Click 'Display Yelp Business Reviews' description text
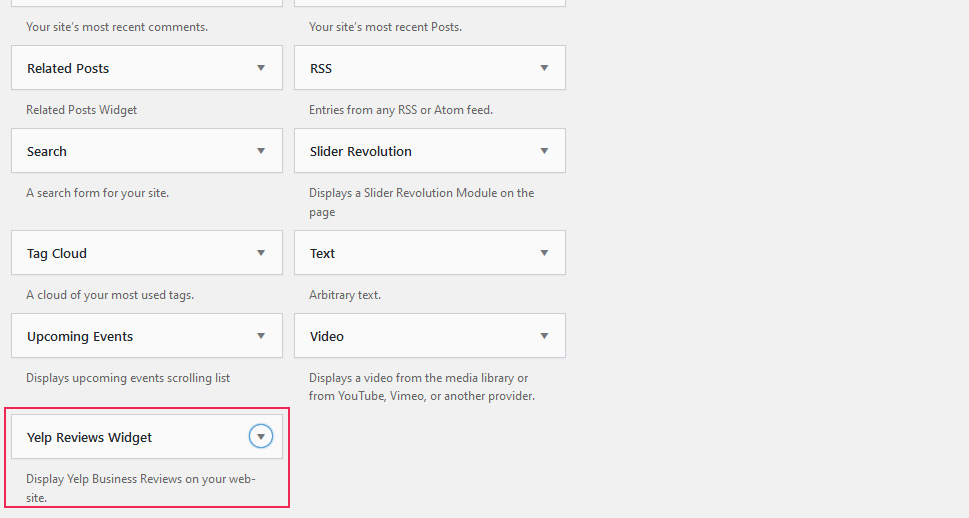This screenshot has height=518, width=969. pos(141,488)
